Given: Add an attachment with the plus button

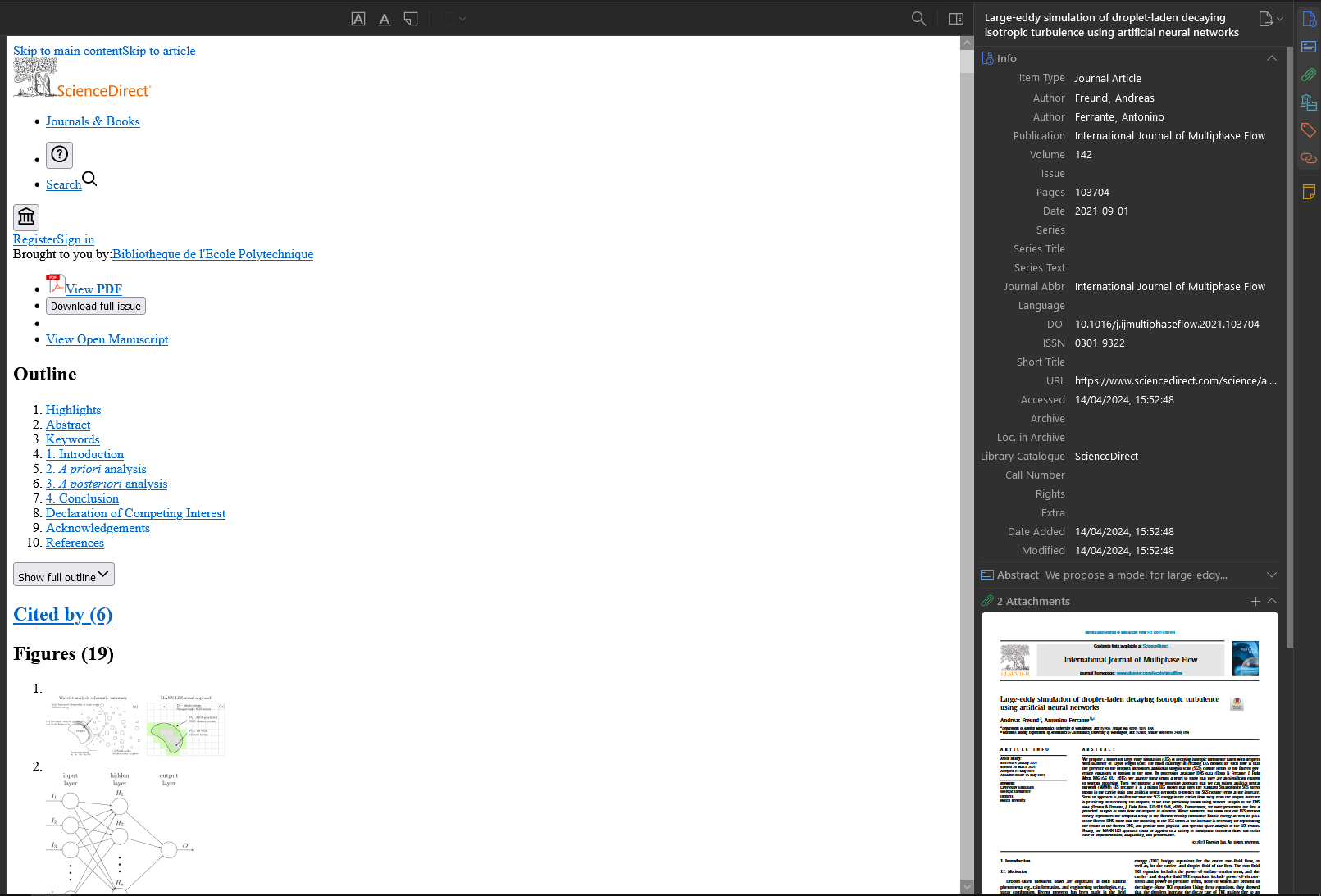Looking at the screenshot, I should [1255, 601].
